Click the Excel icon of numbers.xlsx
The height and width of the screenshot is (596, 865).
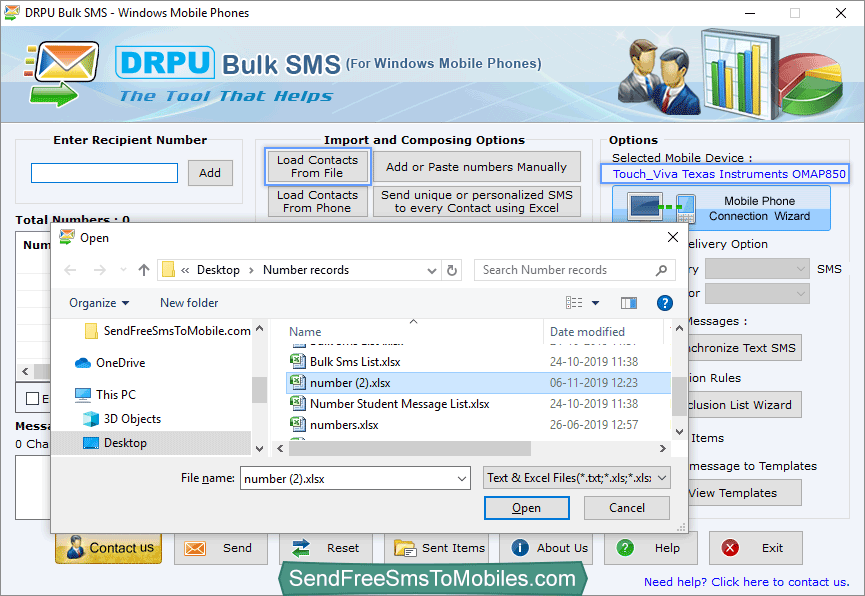click(x=298, y=424)
